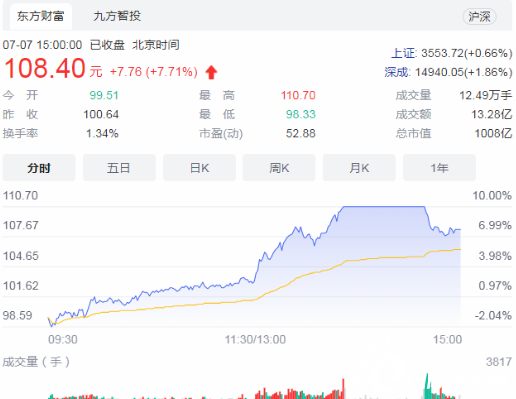The width and height of the screenshot is (516, 399).
Task: Click the 沪深 market button
Action: (x=479, y=16)
